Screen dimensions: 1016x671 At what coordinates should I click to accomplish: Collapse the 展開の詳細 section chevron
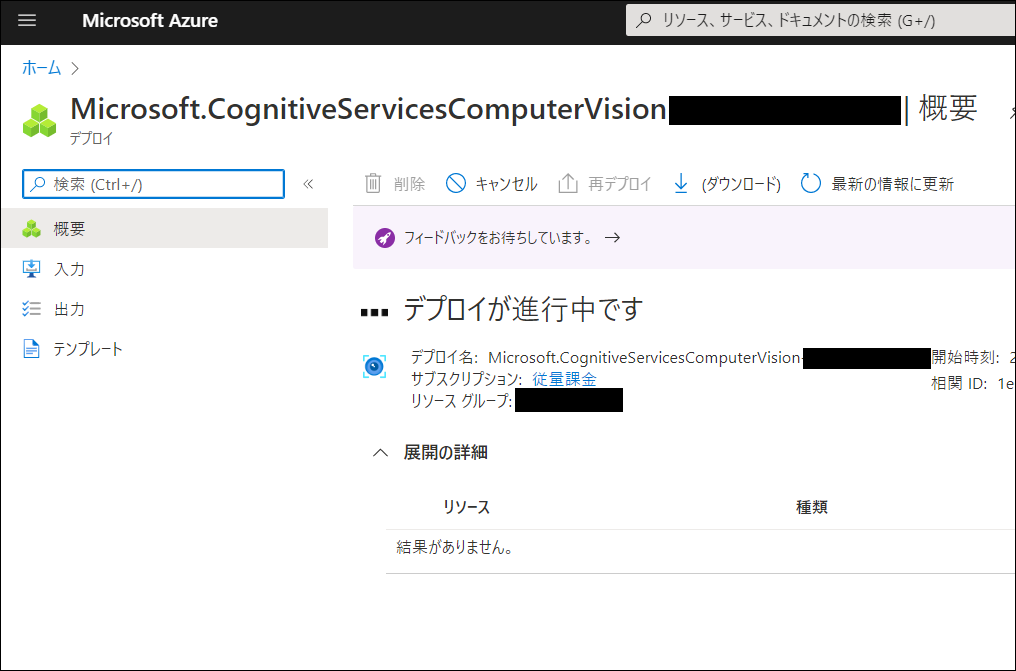click(x=380, y=452)
